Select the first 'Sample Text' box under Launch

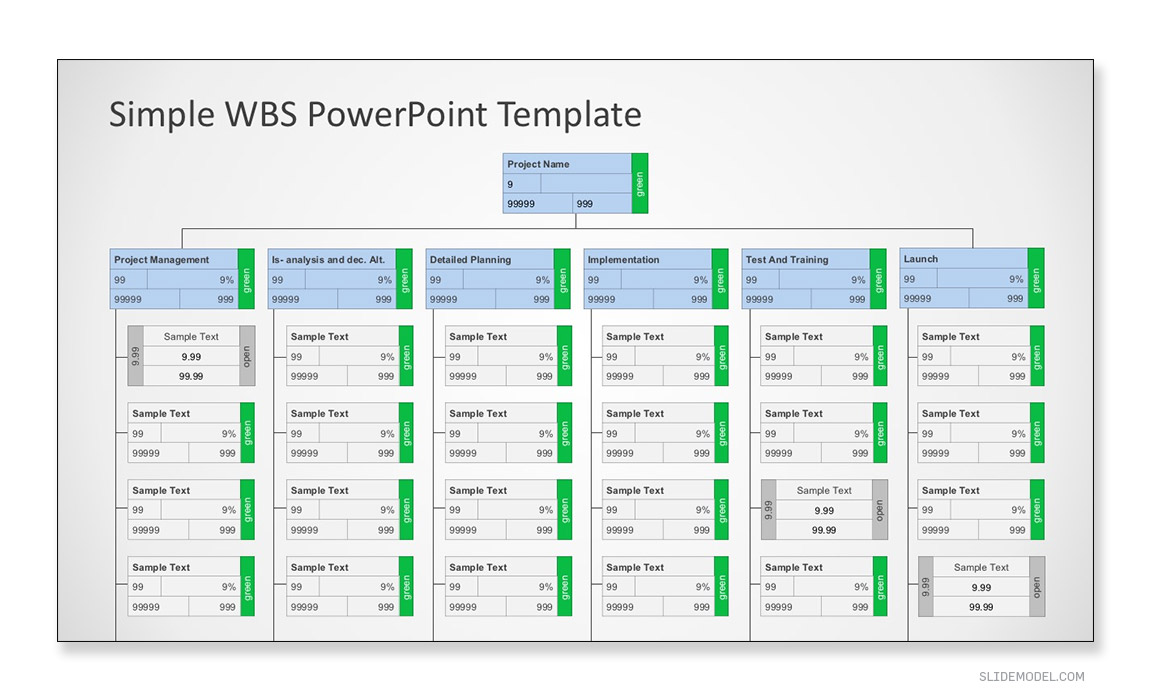(981, 356)
